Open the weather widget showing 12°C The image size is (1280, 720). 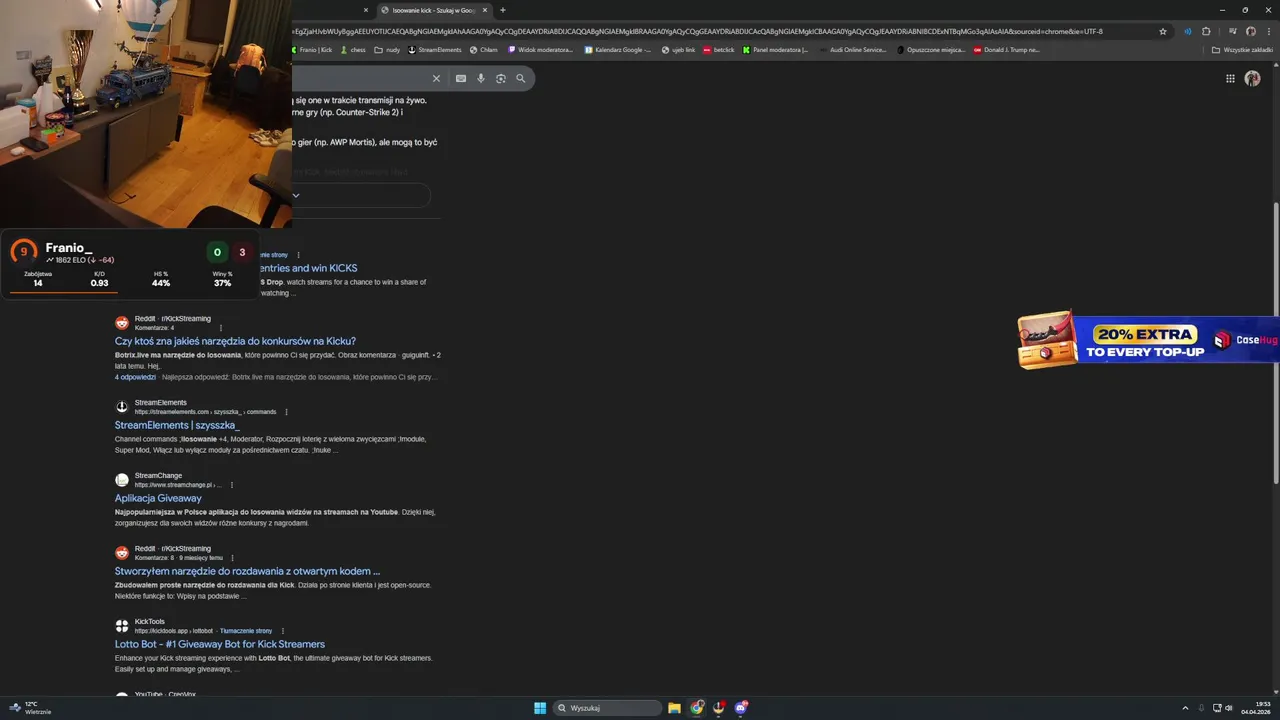point(30,708)
